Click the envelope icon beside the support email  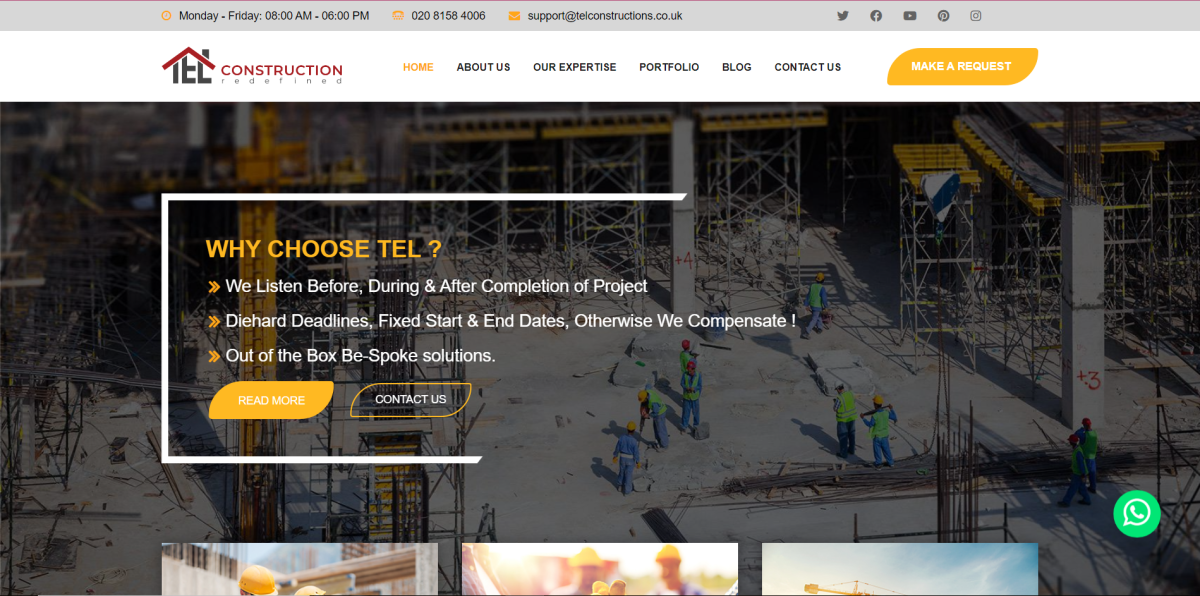point(514,15)
